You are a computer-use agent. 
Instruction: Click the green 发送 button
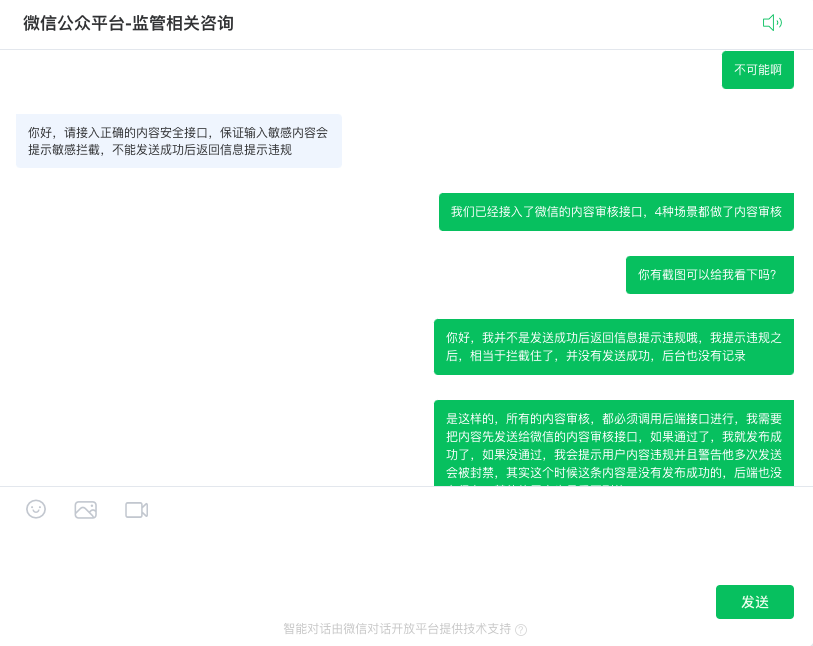point(754,602)
